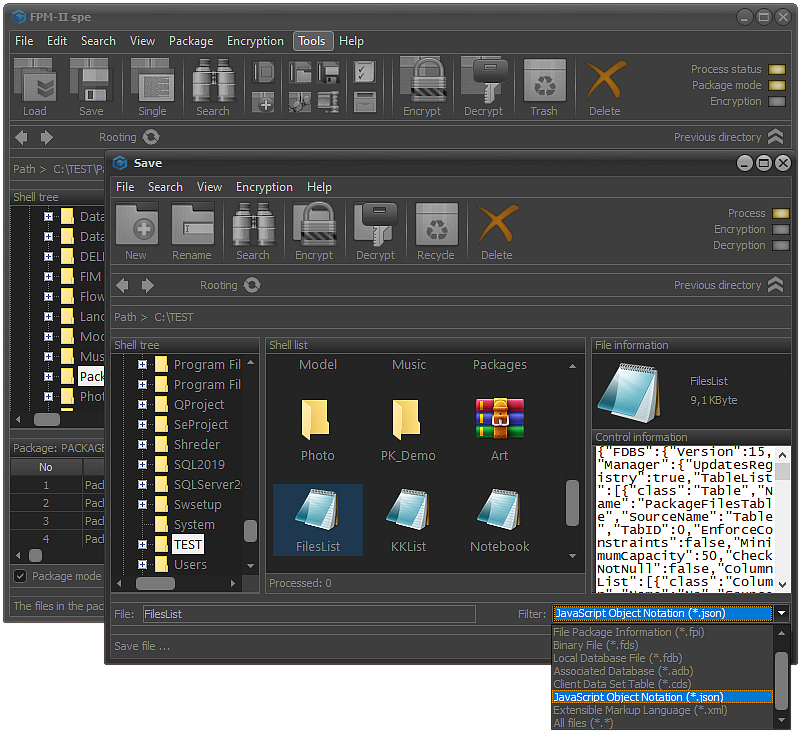Click the File name input field
Image resolution: width=802 pixels, height=738 pixels.
309,614
